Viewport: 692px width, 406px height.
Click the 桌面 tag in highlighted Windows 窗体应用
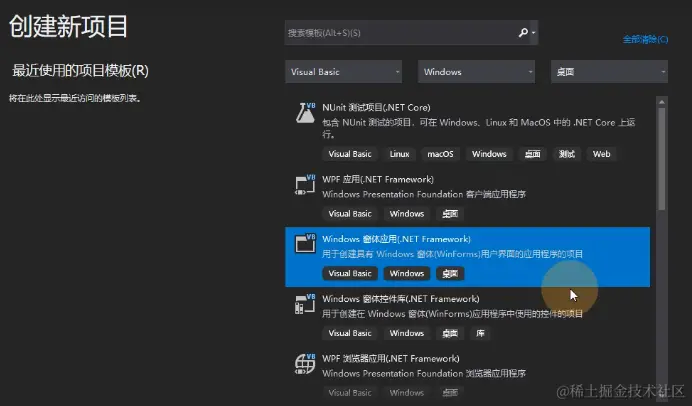coord(450,274)
